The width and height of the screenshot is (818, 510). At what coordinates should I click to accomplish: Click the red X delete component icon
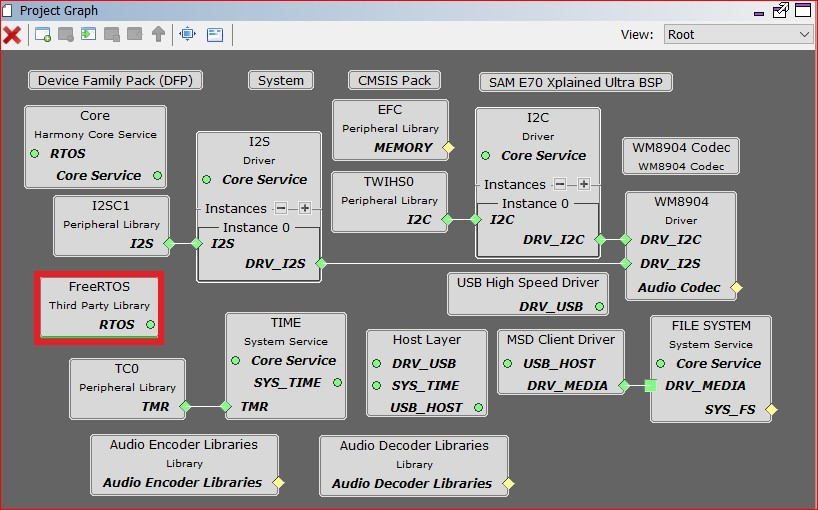click(x=12, y=35)
